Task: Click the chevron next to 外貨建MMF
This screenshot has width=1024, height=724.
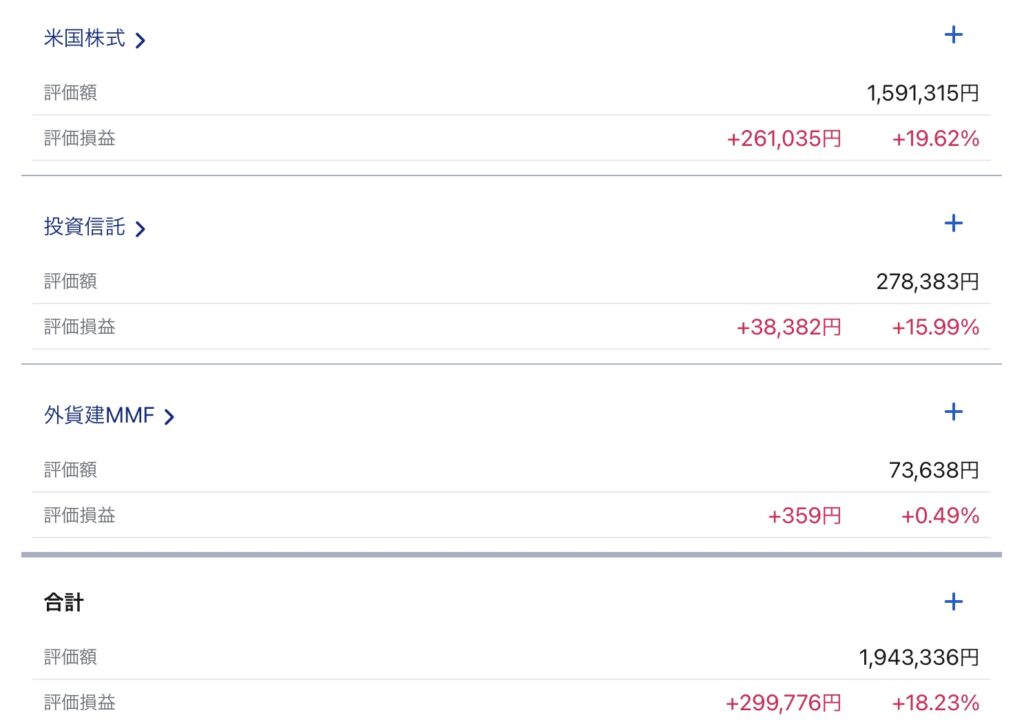Action: tap(169, 417)
